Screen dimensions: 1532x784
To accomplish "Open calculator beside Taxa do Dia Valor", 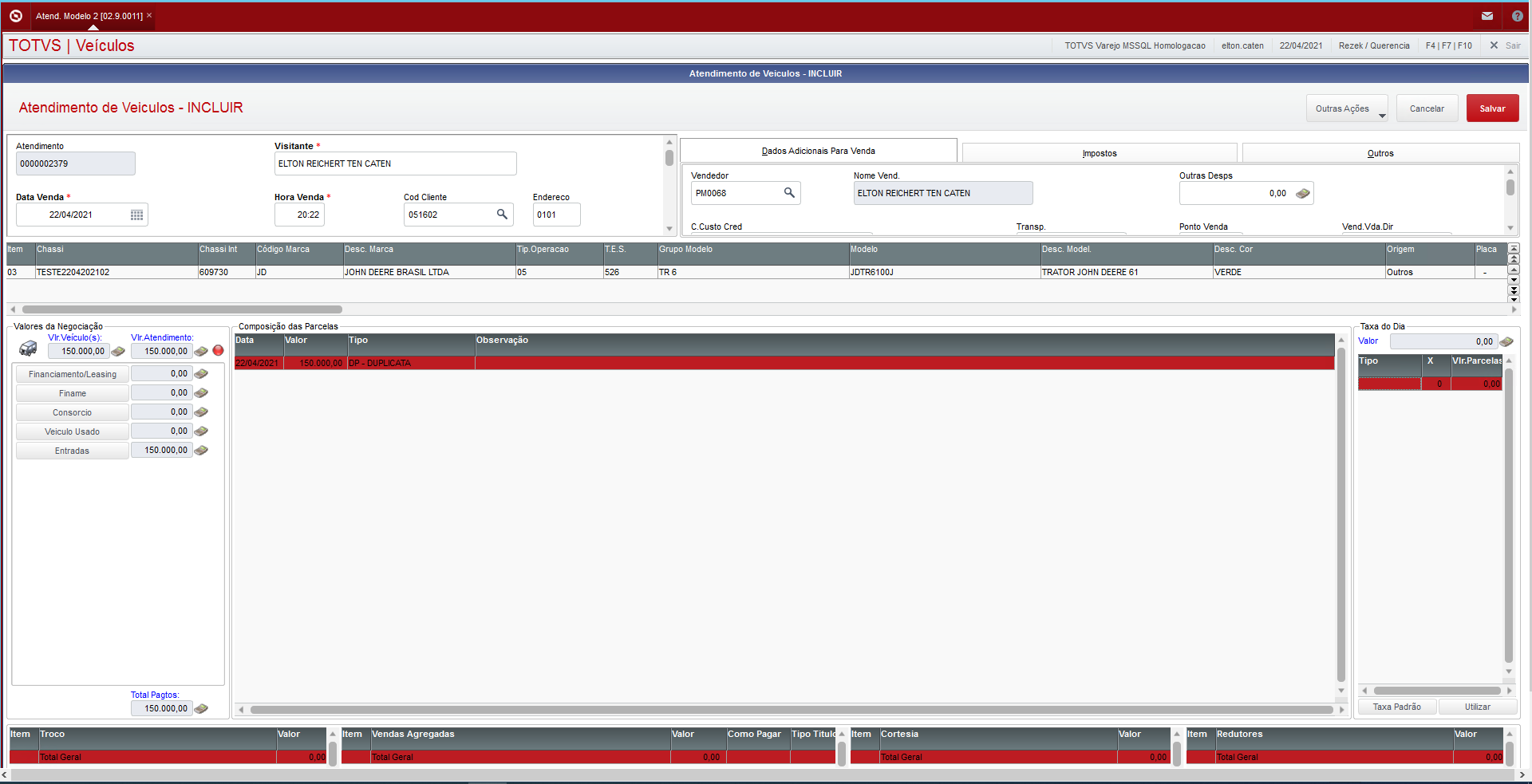I will 1506,341.
